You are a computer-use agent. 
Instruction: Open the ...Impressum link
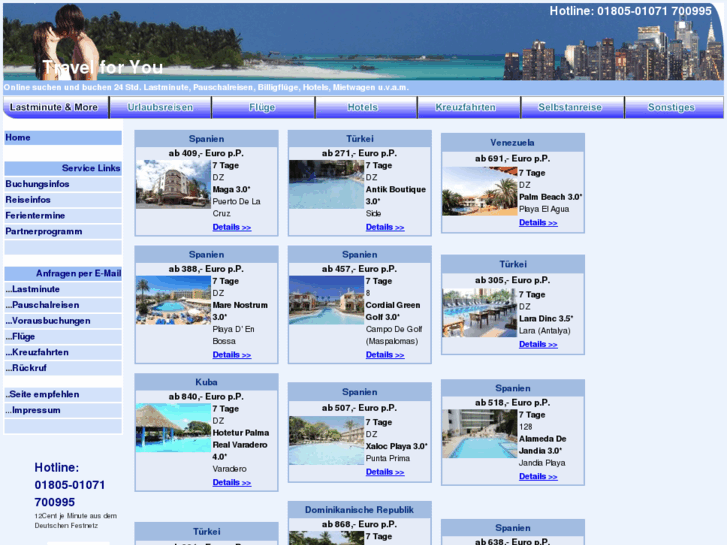63,410
